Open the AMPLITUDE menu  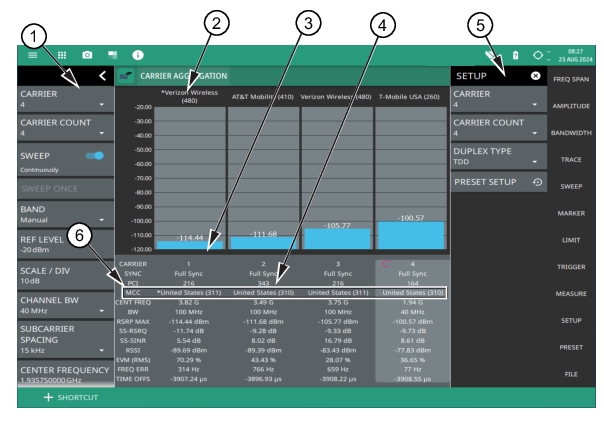tap(577, 105)
